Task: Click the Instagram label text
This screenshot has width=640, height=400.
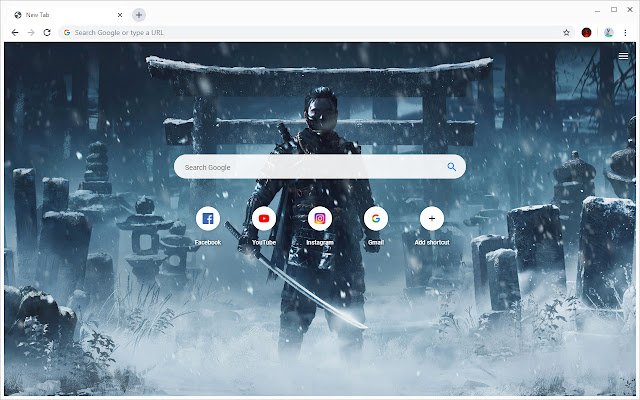Action: coord(320,242)
